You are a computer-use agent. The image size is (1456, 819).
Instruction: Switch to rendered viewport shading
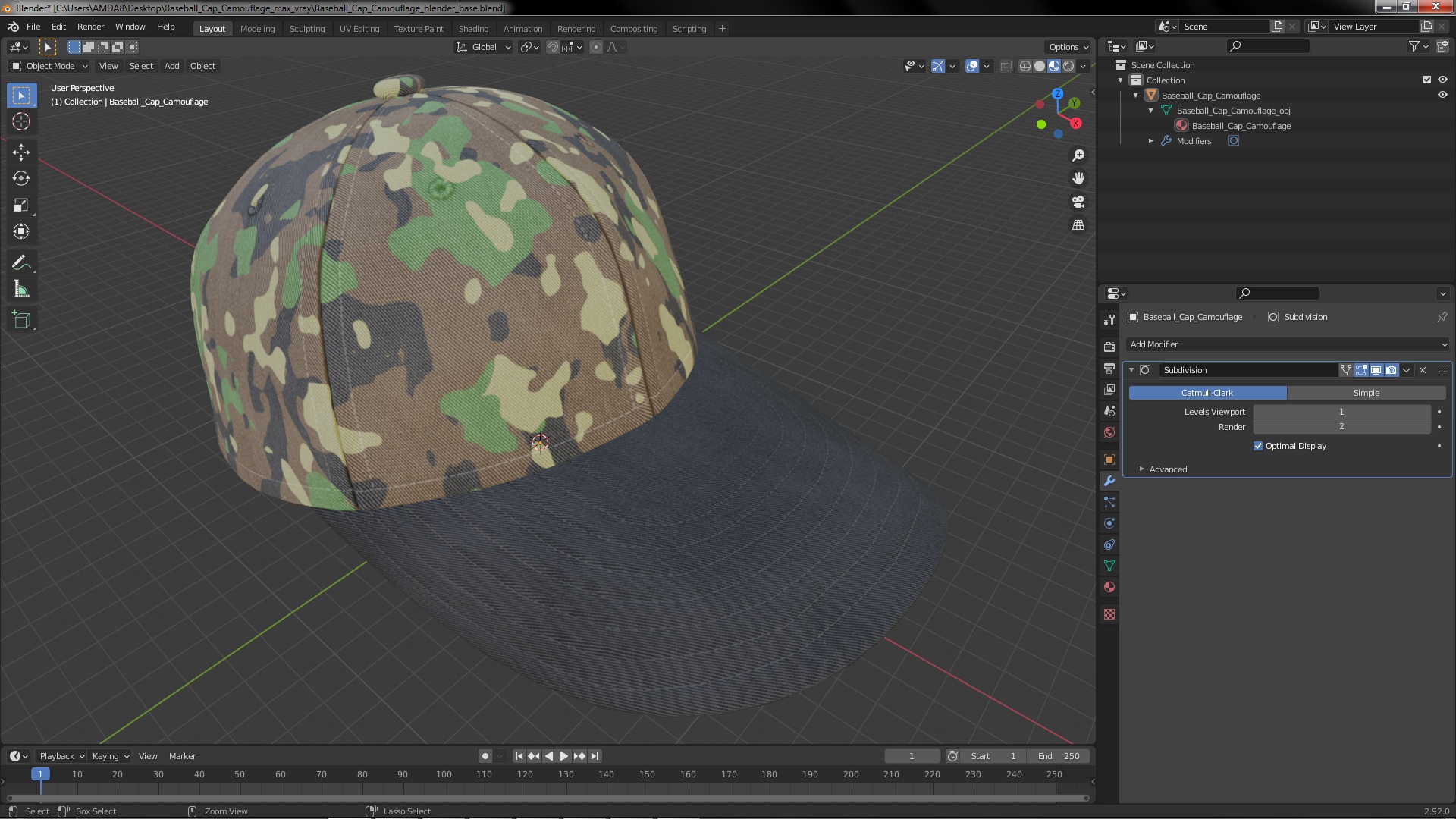[1068, 66]
